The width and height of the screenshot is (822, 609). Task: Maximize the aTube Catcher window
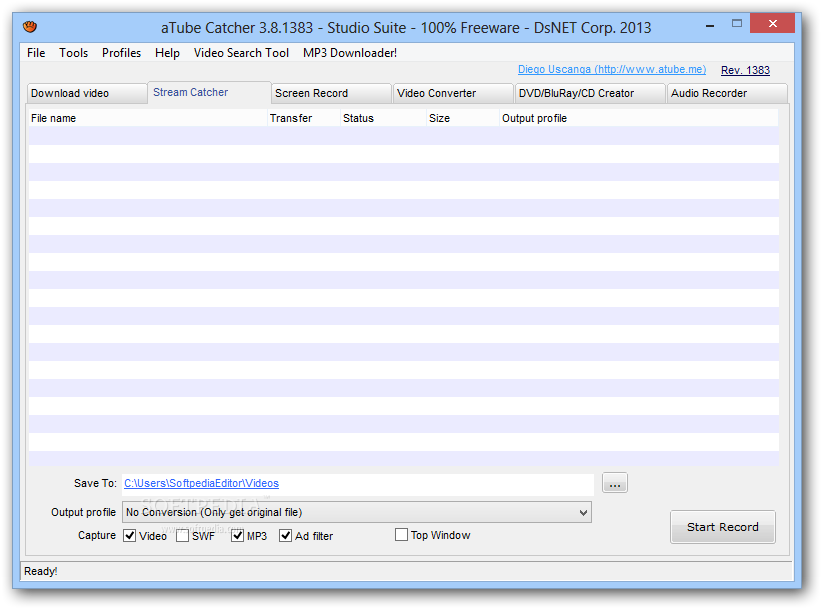coord(737,24)
